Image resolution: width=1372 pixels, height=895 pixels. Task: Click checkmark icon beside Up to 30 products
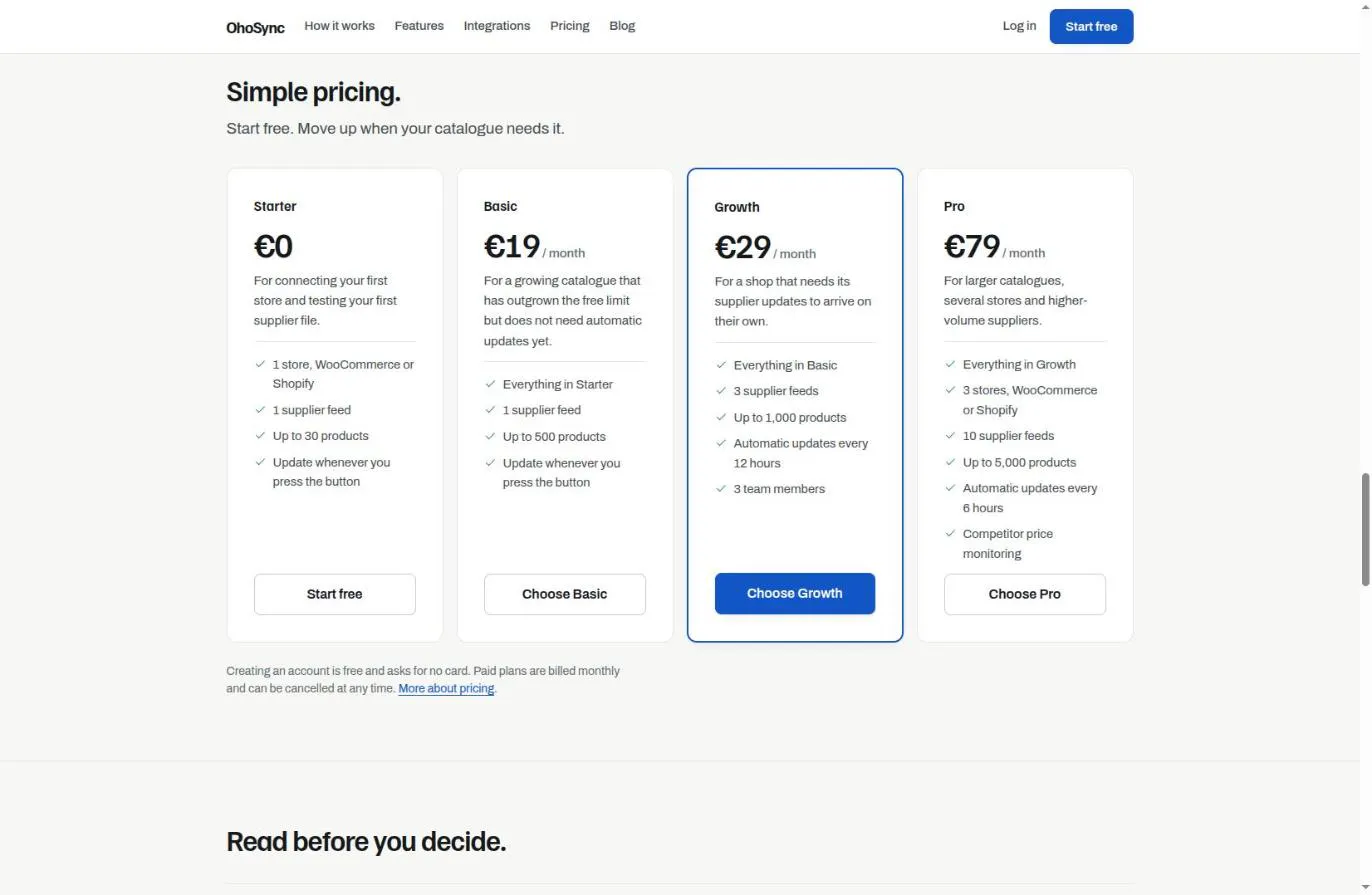pos(260,436)
